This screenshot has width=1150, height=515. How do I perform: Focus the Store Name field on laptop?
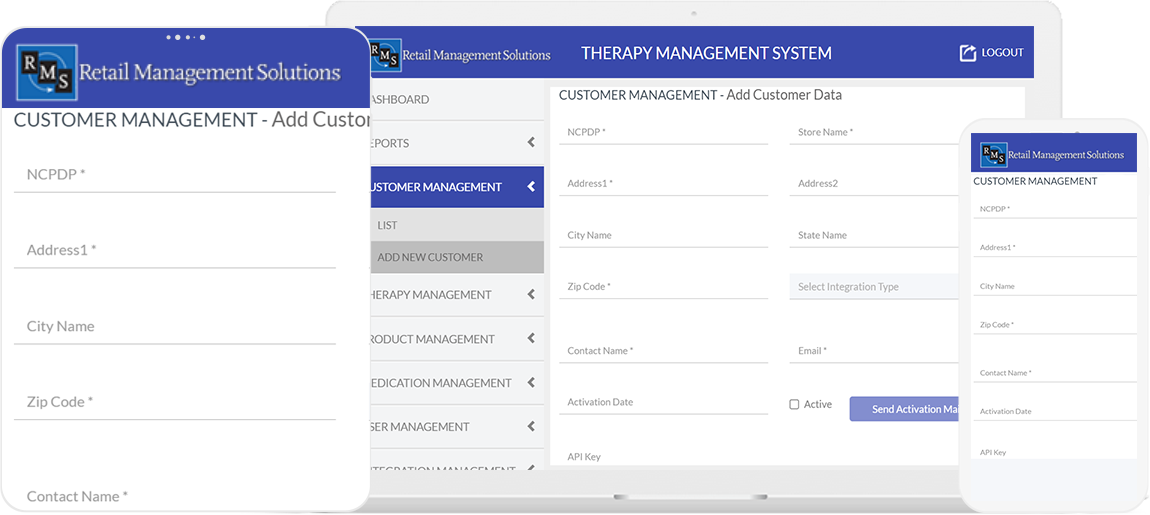click(x=874, y=133)
